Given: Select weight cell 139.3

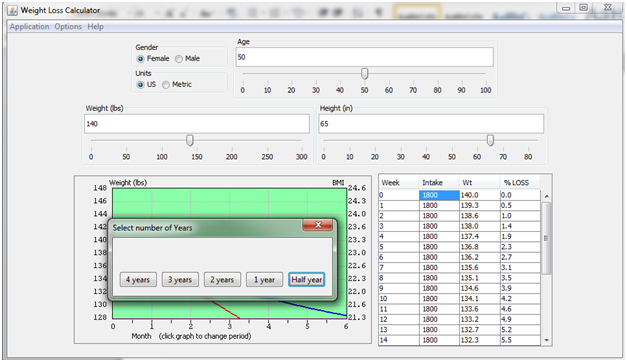Looking at the screenshot, I should tap(479, 206).
